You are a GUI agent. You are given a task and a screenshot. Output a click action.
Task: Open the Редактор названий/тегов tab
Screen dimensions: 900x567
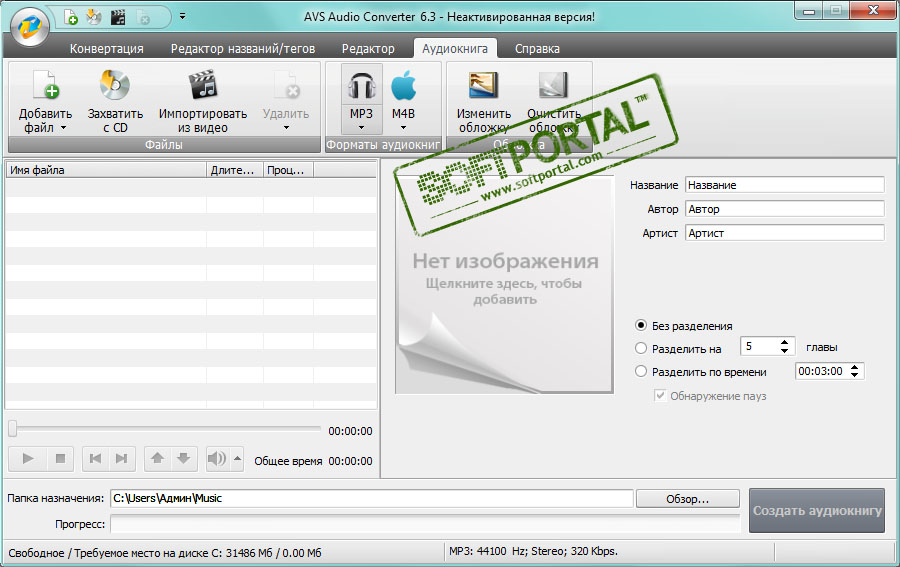(x=243, y=49)
